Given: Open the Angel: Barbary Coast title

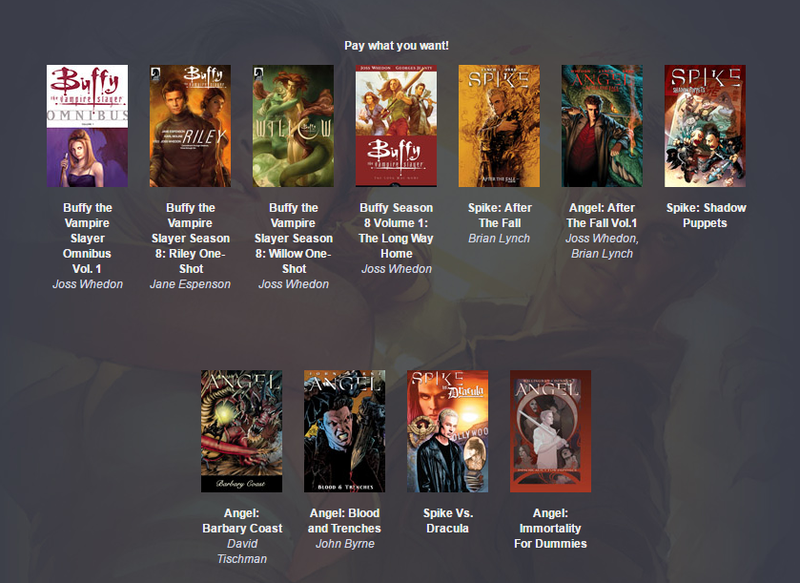Looking at the screenshot, I should (242, 521).
